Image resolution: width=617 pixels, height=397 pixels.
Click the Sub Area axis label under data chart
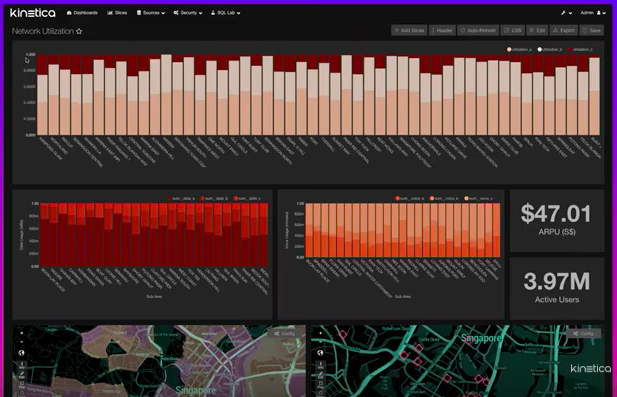tap(154, 296)
